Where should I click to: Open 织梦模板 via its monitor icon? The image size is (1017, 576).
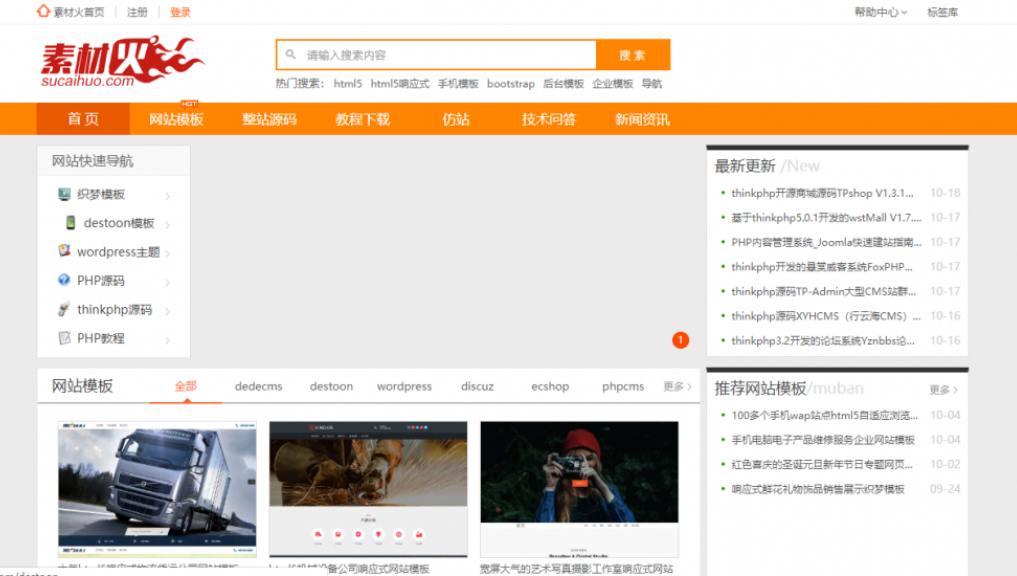point(65,195)
